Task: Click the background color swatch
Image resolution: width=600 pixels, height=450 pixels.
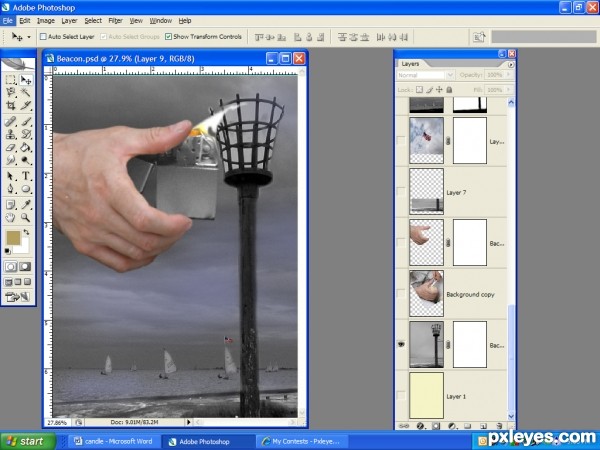Action: click(25, 248)
